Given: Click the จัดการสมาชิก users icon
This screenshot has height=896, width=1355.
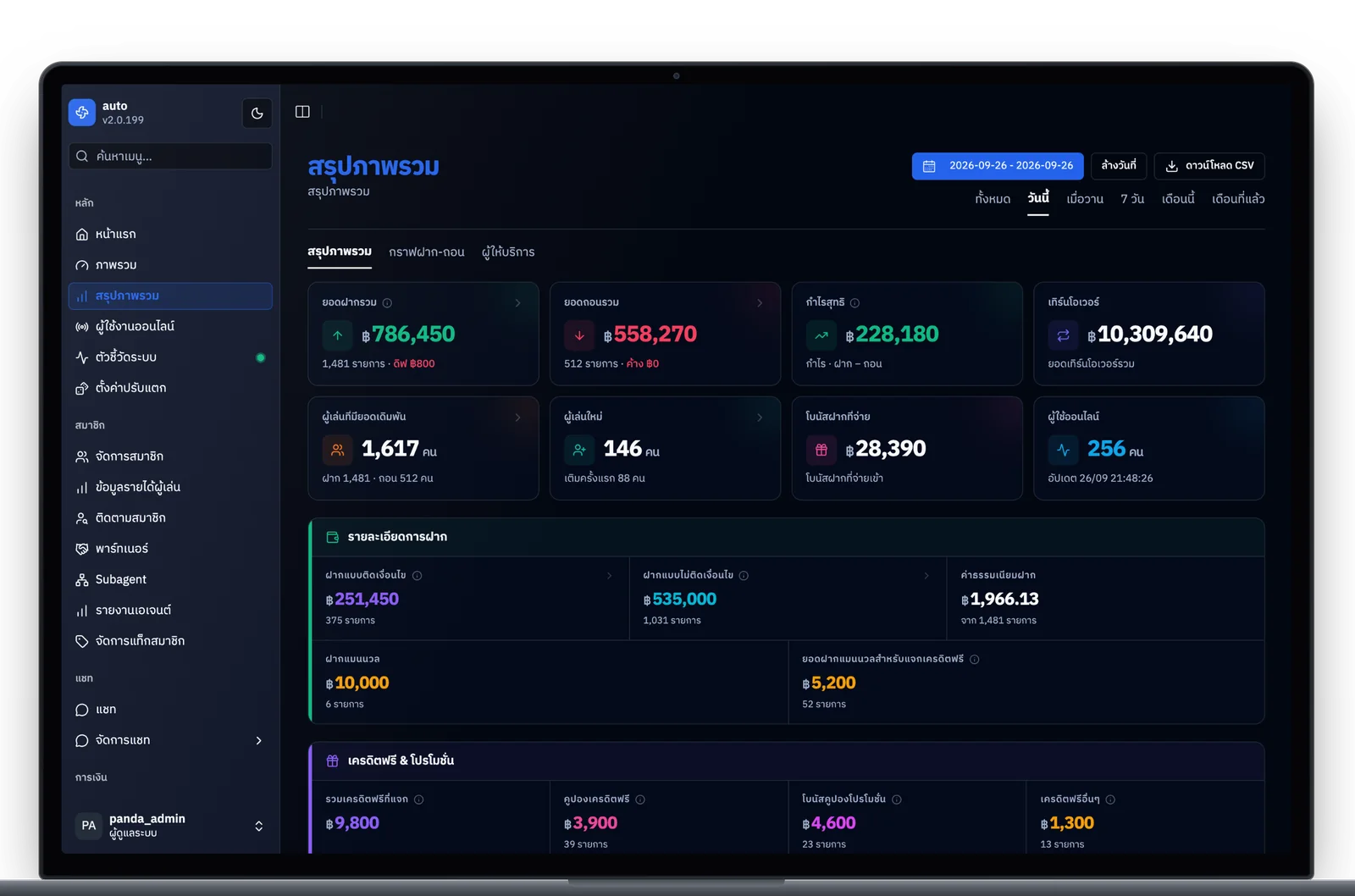Looking at the screenshot, I should click(82, 456).
